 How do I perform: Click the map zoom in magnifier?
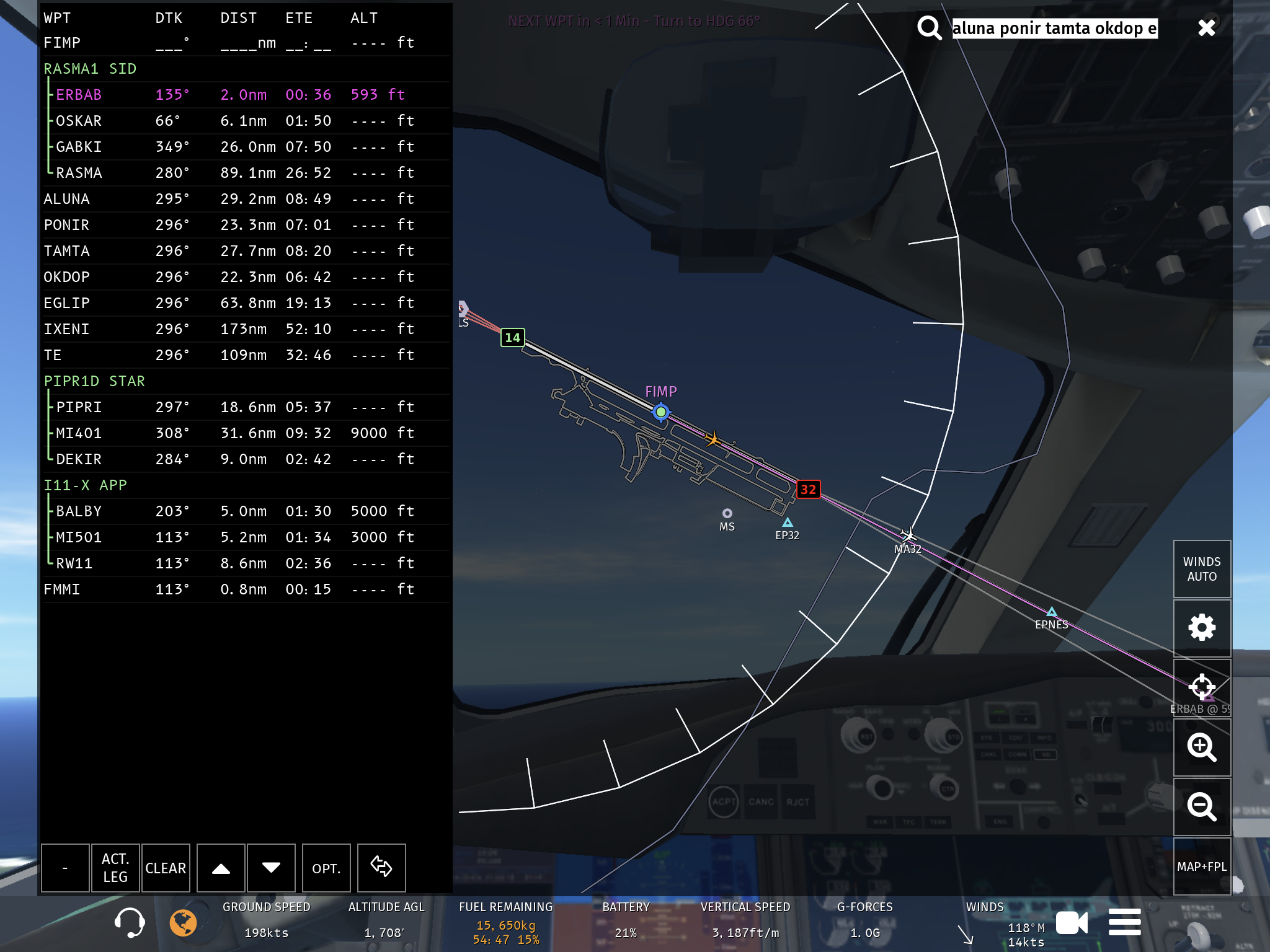pyautogui.click(x=1201, y=747)
